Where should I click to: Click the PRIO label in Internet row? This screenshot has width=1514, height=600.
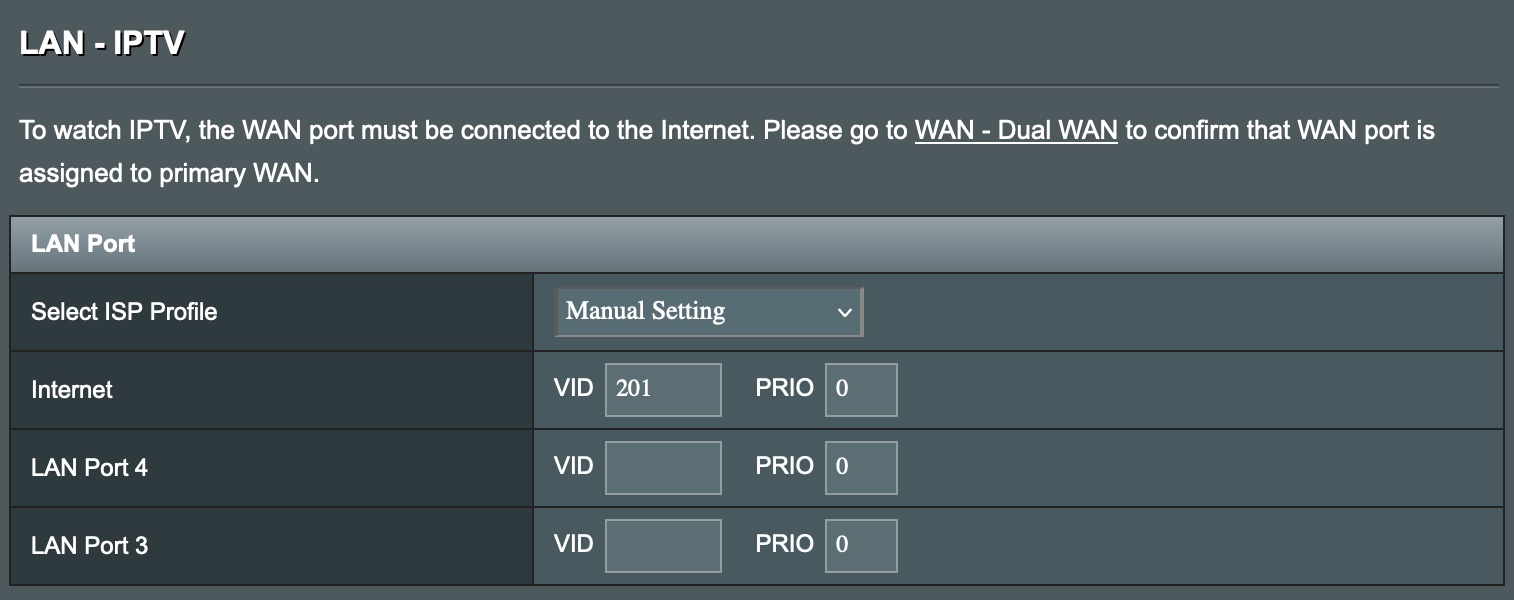point(784,388)
